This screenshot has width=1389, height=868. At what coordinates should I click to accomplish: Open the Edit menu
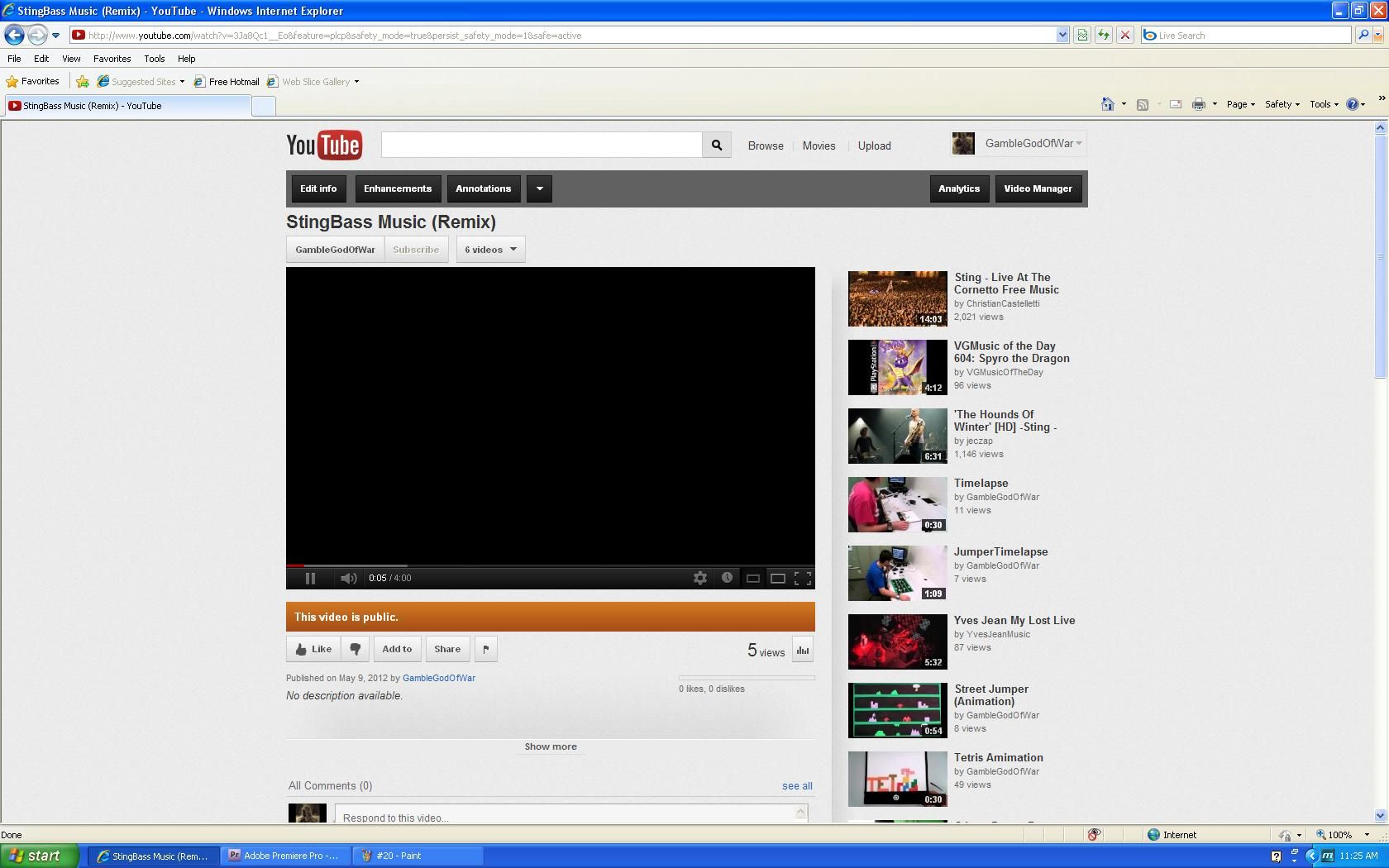41,59
